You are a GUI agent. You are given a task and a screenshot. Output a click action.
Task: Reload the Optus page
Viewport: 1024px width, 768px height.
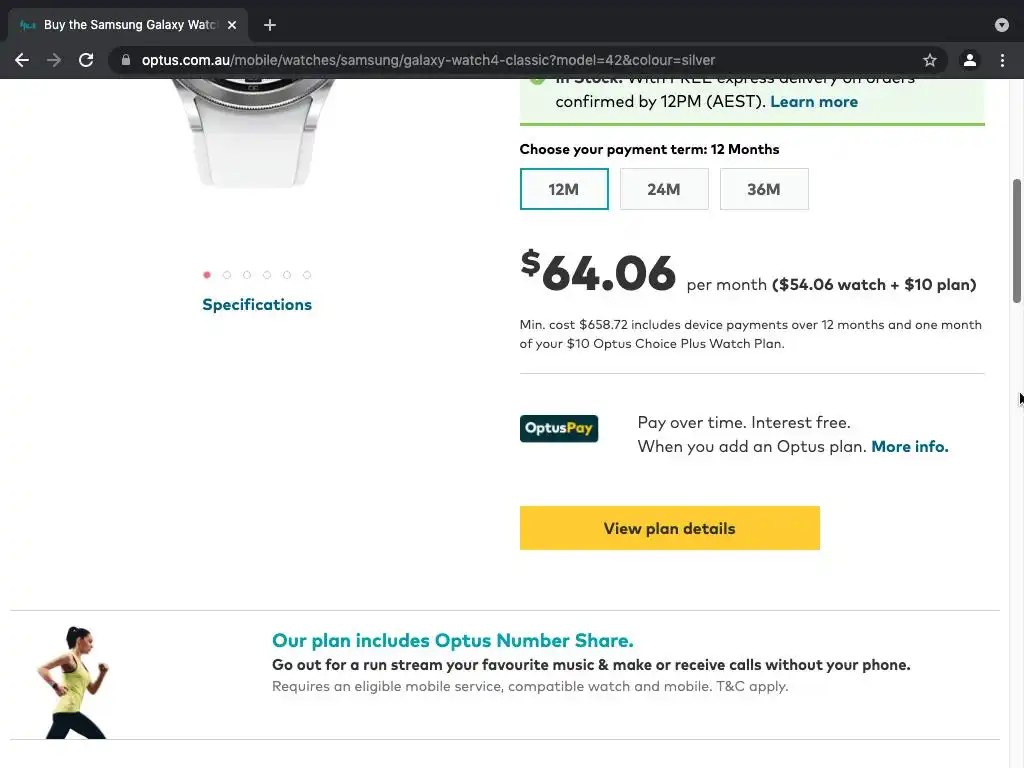point(86,60)
